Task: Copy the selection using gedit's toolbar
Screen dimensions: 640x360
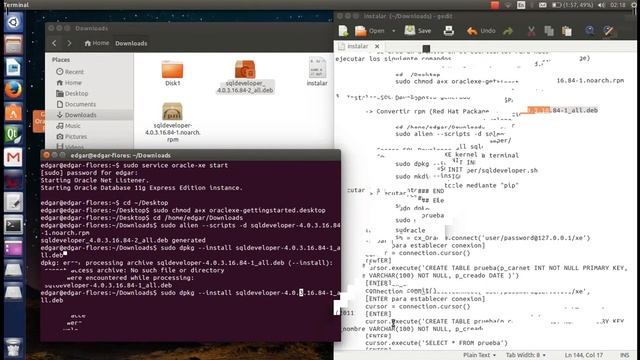Action: pyautogui.click(x=549, y=31)
